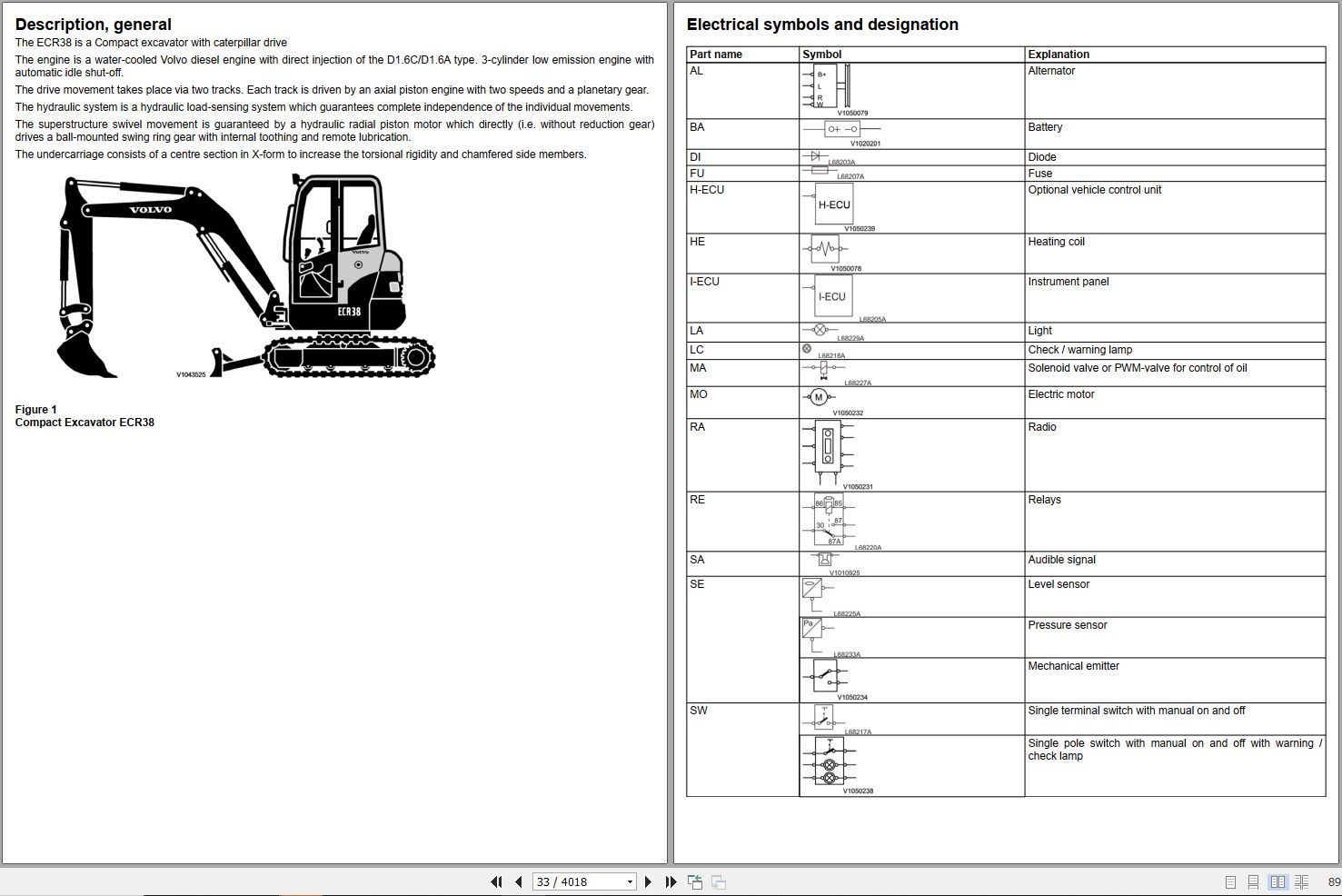Click the single pole switch with lamps symbol
The image size is (1342, 896).
pyautogui.click(x=829, y=762)
